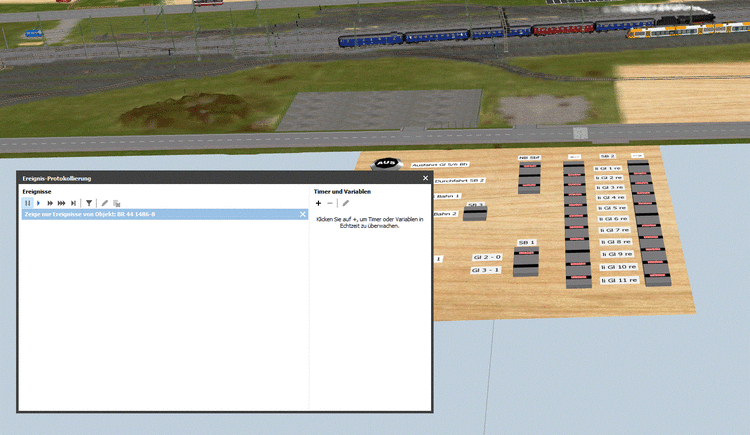Click the 'li Gl 10 re' label

618,267
